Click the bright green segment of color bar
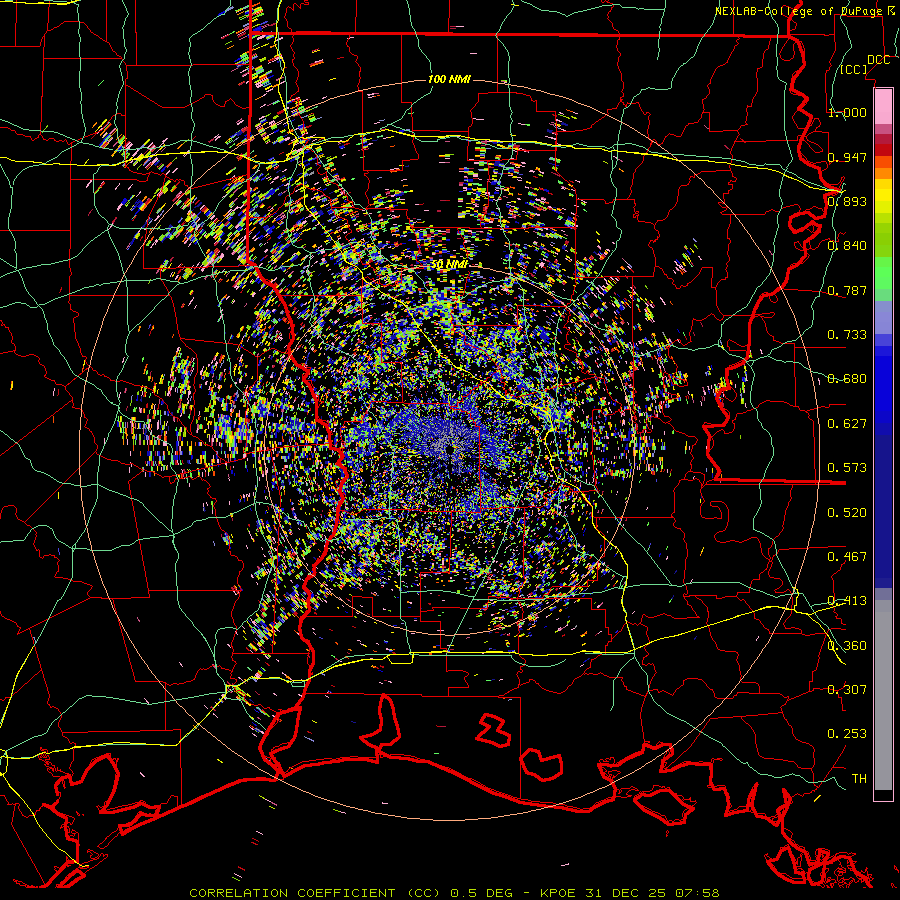The height and width of the screenshot is (900, 900). [883, 273]
